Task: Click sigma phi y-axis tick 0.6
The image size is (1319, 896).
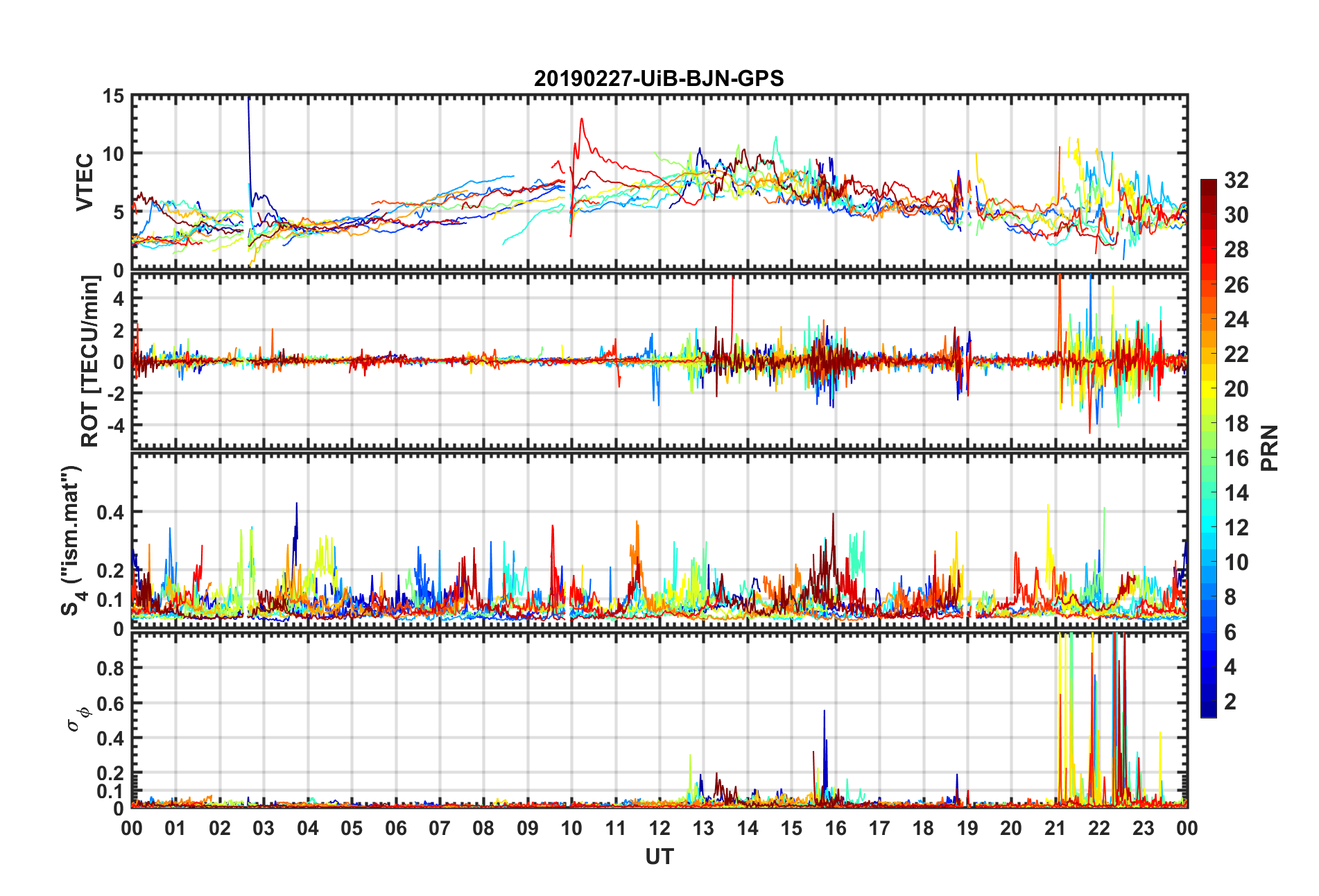Action: tap(110, 704)
